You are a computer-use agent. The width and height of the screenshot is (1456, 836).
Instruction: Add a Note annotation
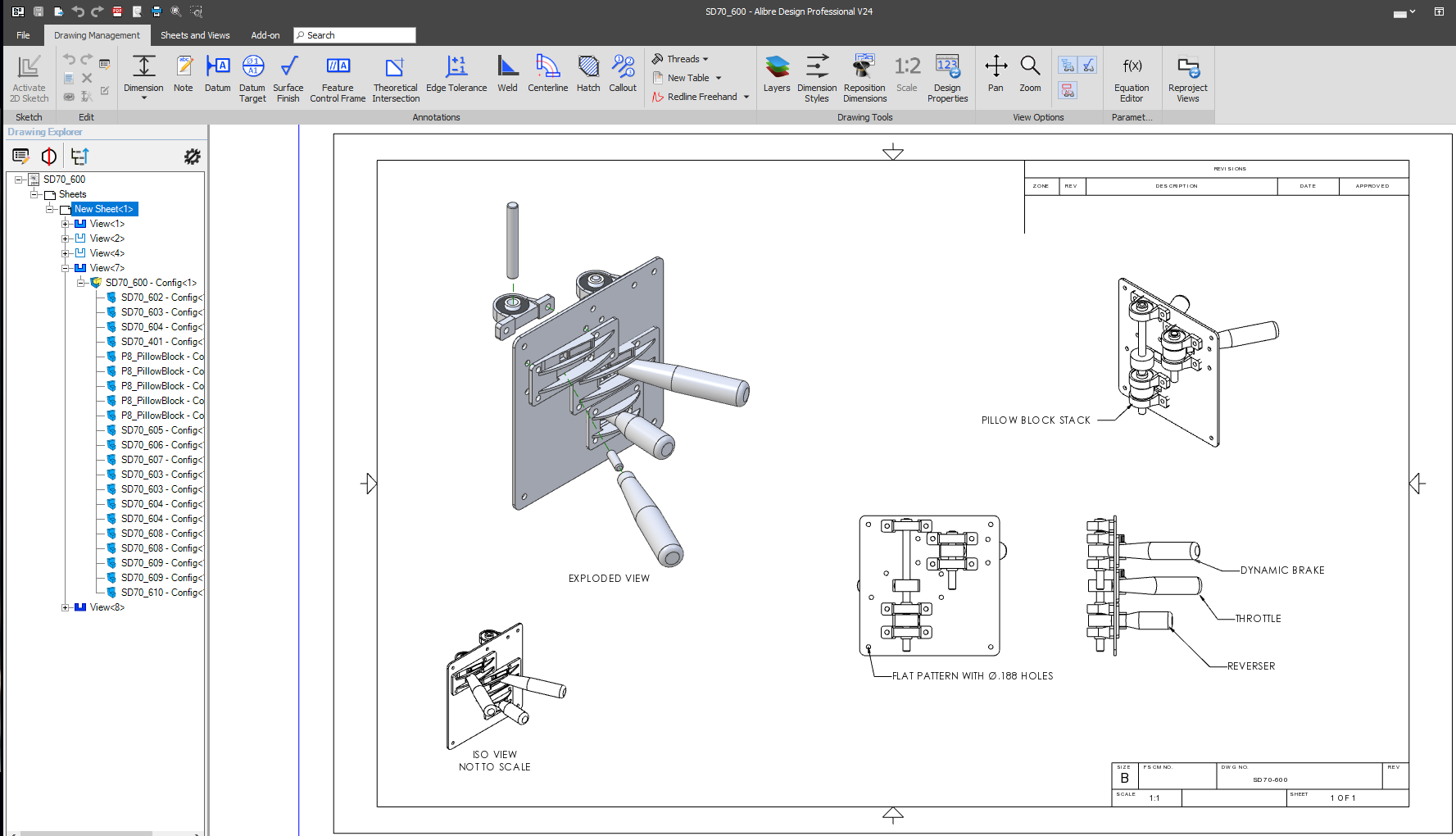[184, 74]
